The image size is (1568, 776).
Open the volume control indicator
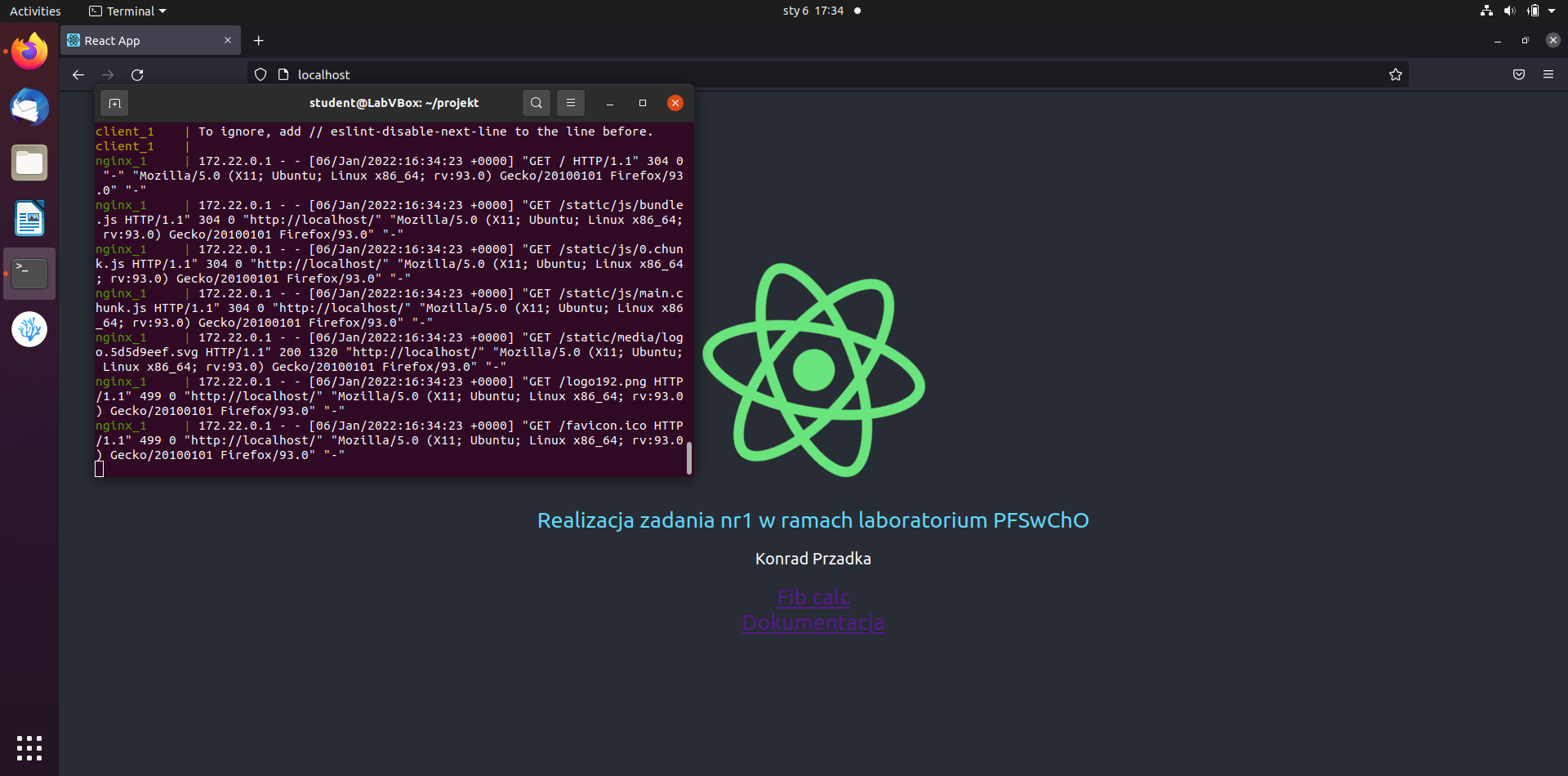(x=1509, y=11)
